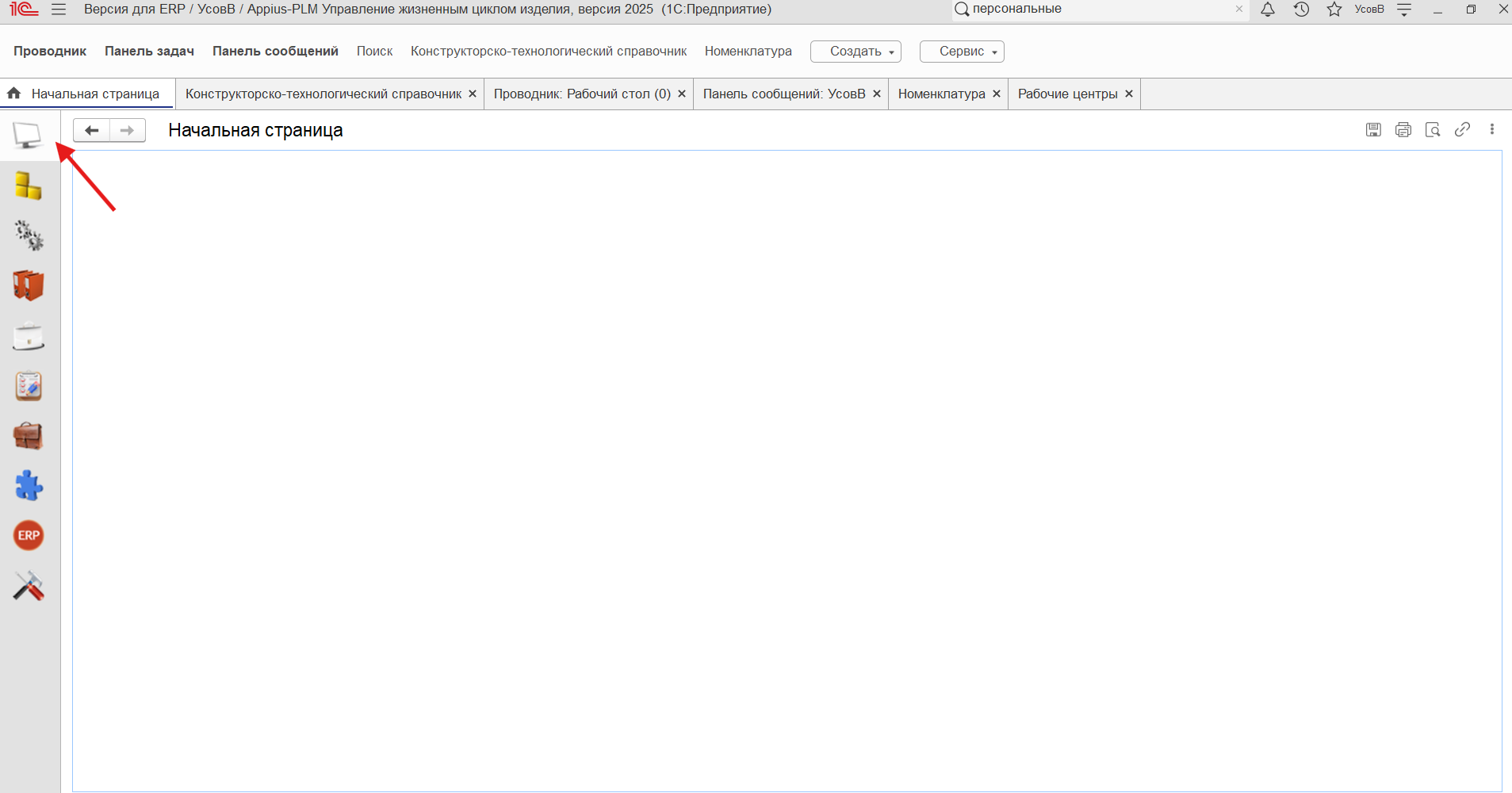Open Проводник from the command bar
This screenshot has width=1512, height=793.
[x=50, y=52]
